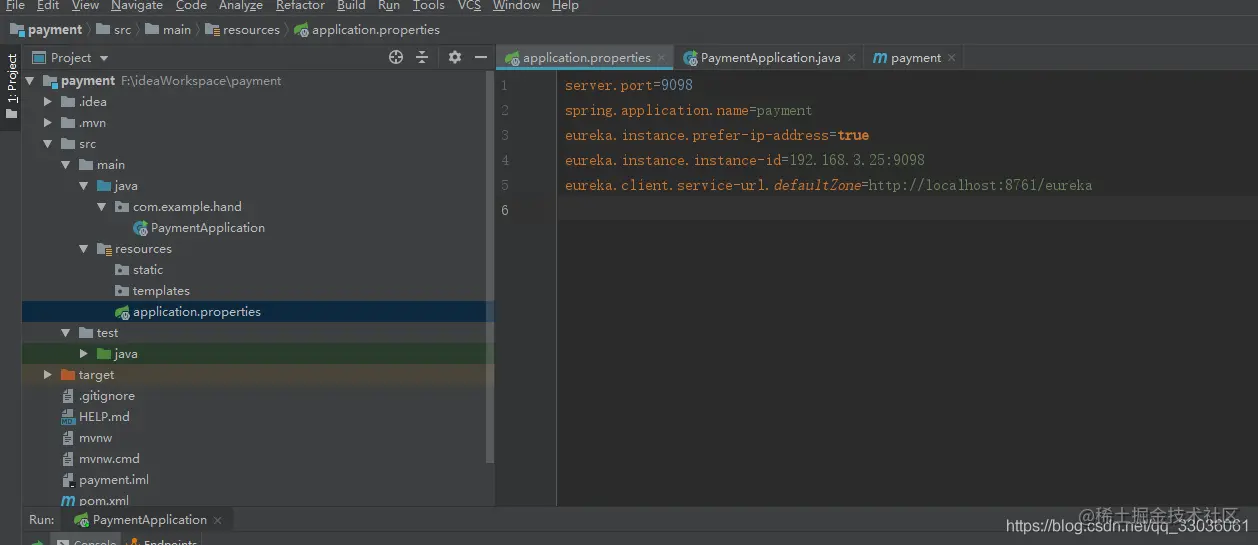1258x545 pixels.
Task: Collapse the com.example.hand package
Action: [102, 207]
